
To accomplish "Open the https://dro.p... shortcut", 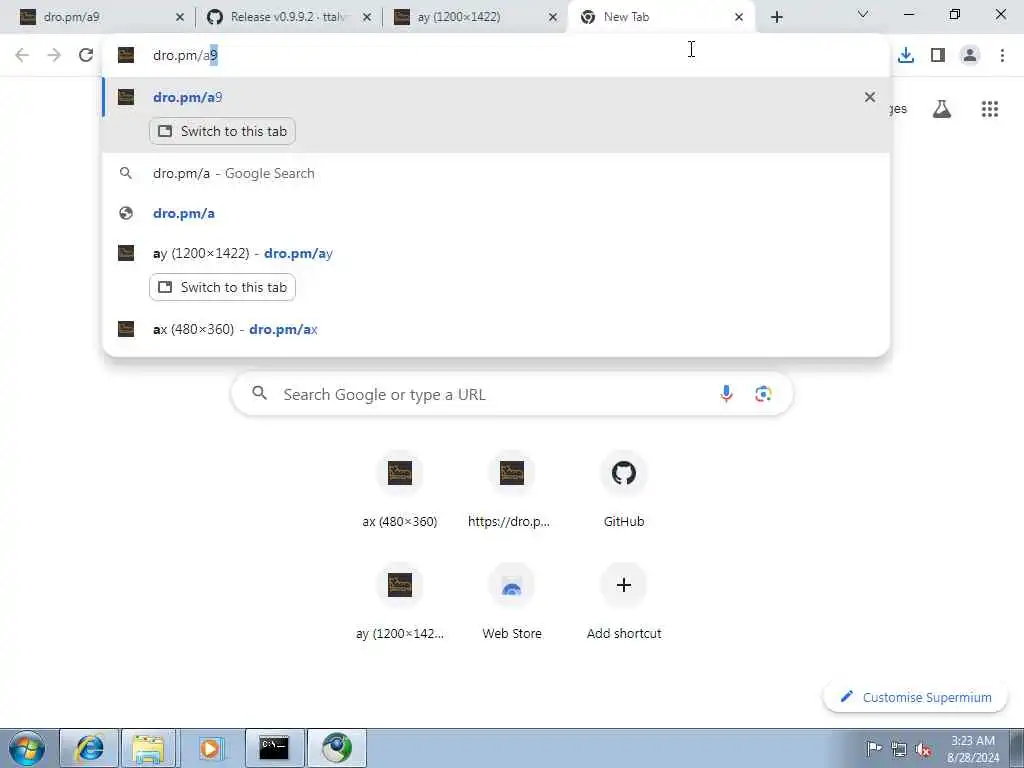I will pyautogui.click(x=512, y=490).
